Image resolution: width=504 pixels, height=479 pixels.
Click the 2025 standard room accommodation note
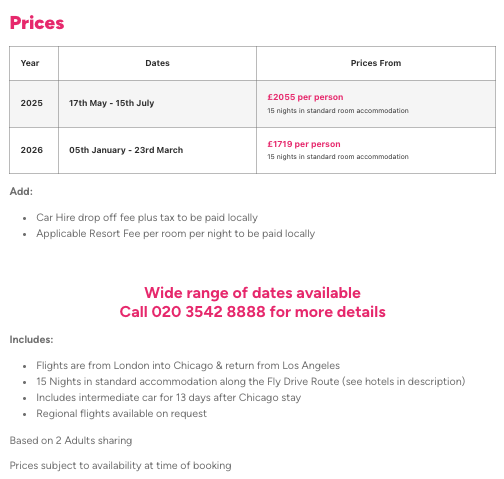[x=338, y=111]
